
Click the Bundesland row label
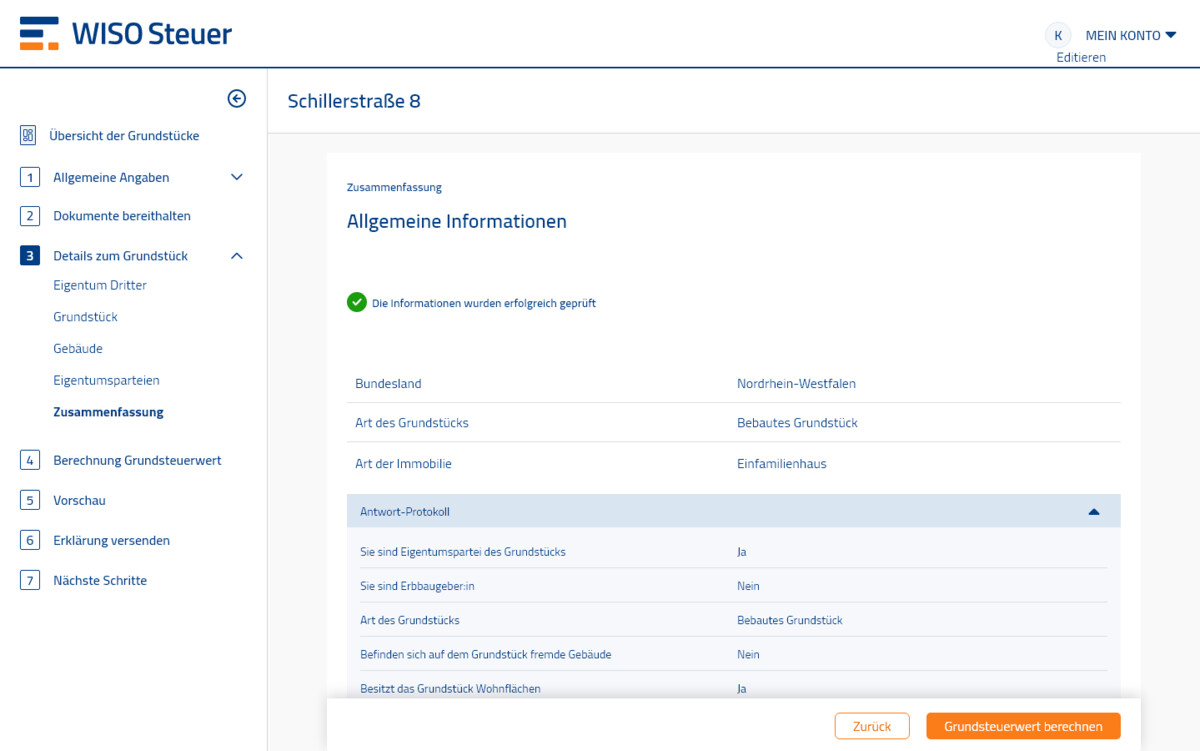tap(388, 383)
